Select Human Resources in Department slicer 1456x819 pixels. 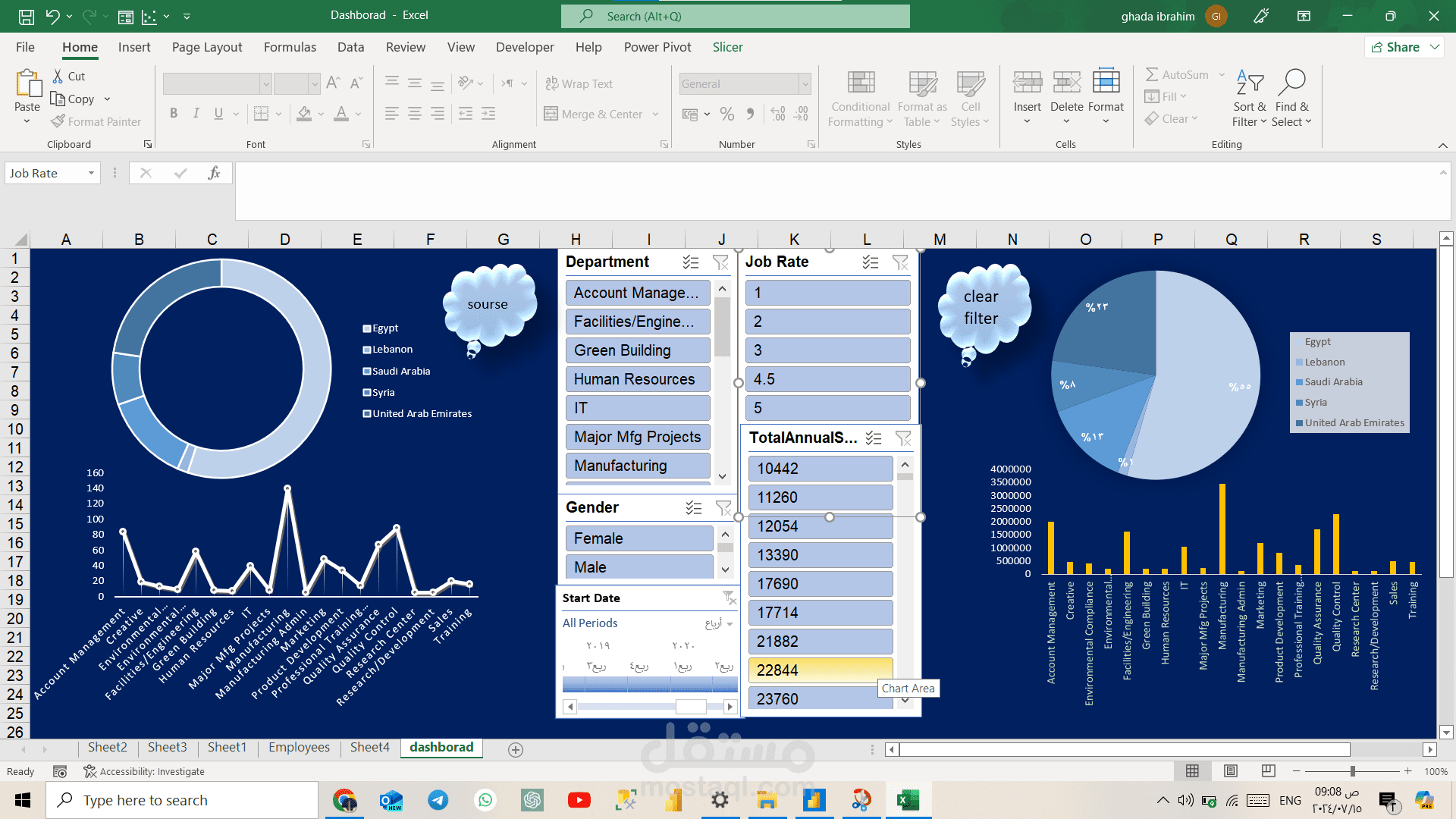(637, 378)
